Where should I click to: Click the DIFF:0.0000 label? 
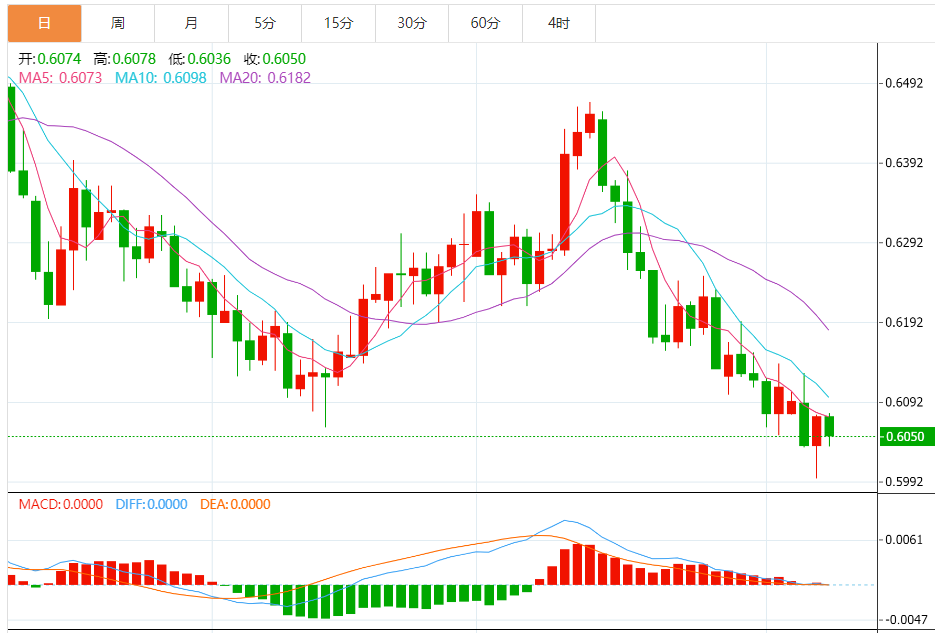point(151,504)
